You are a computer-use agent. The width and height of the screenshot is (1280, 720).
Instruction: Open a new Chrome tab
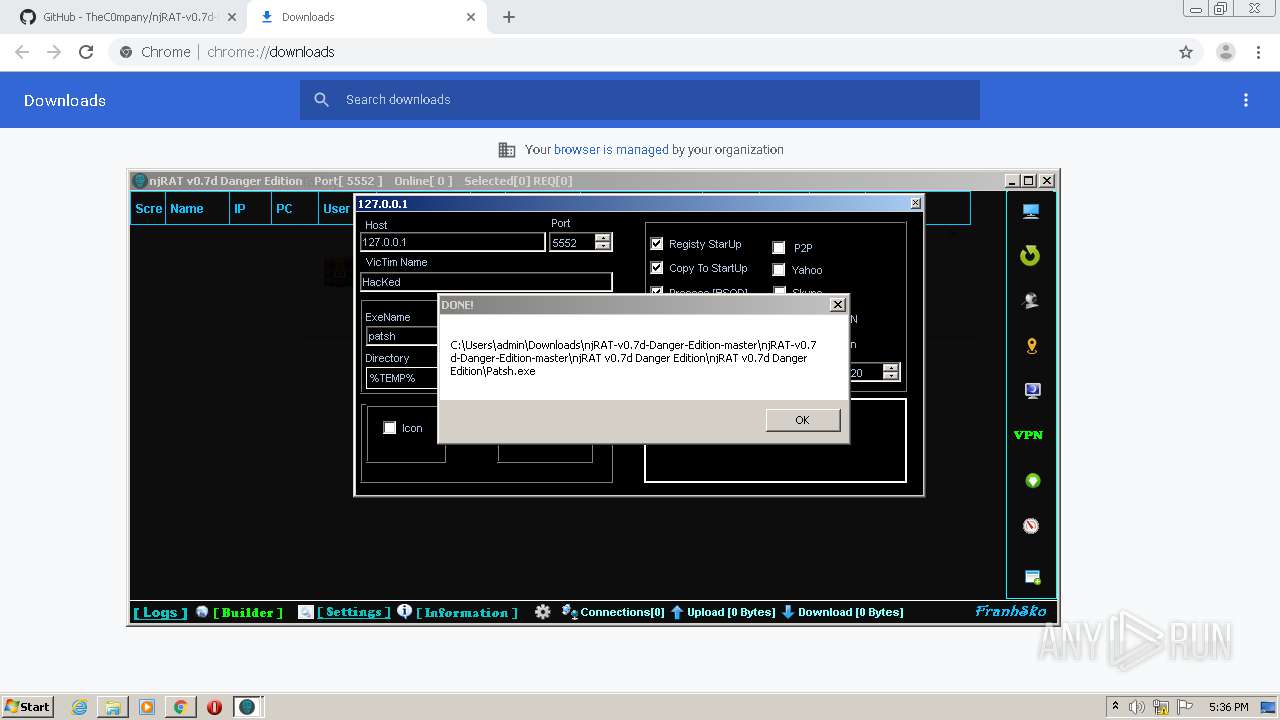point(509,17)
